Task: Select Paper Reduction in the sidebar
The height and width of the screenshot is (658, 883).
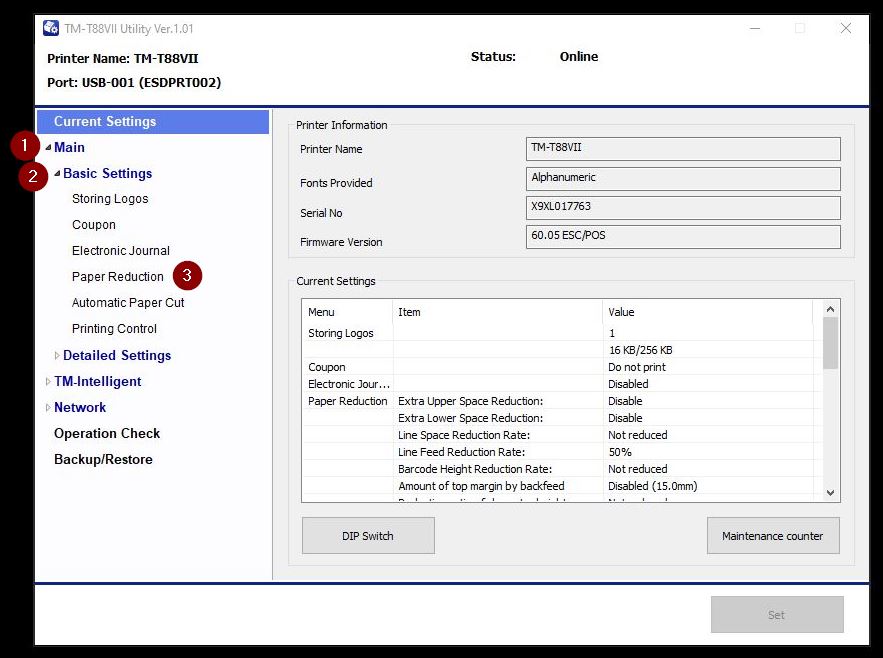Action: pyautogui.click(x=118, y=277)
